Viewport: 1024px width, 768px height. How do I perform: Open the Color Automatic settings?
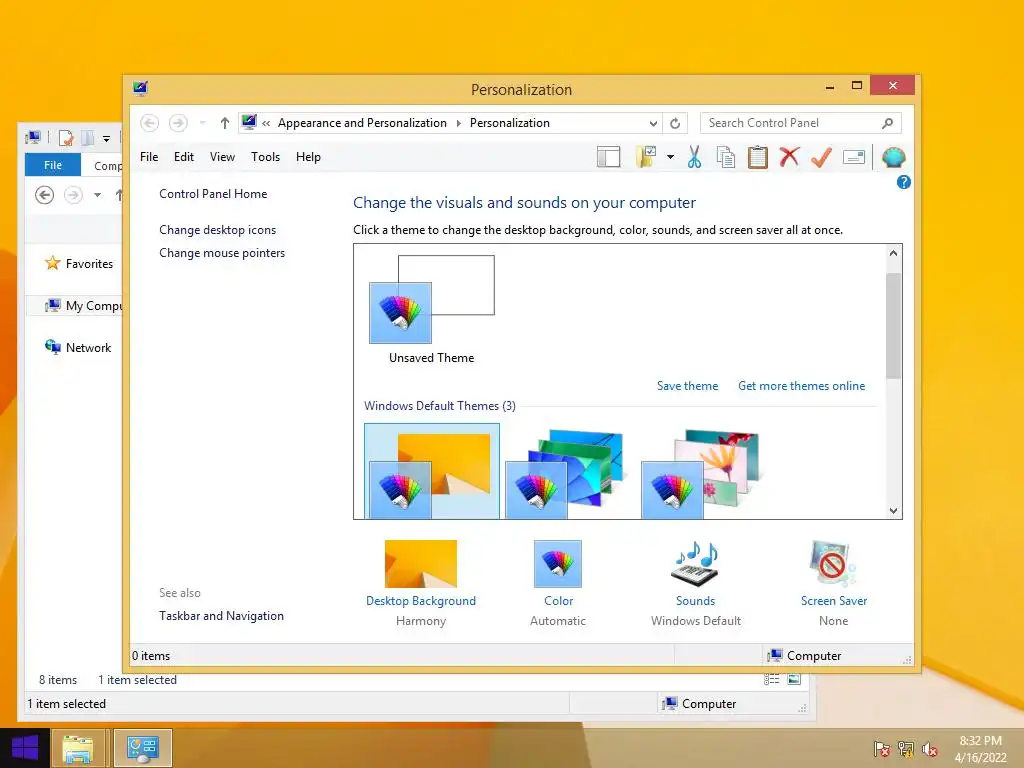tap(558, 583)
